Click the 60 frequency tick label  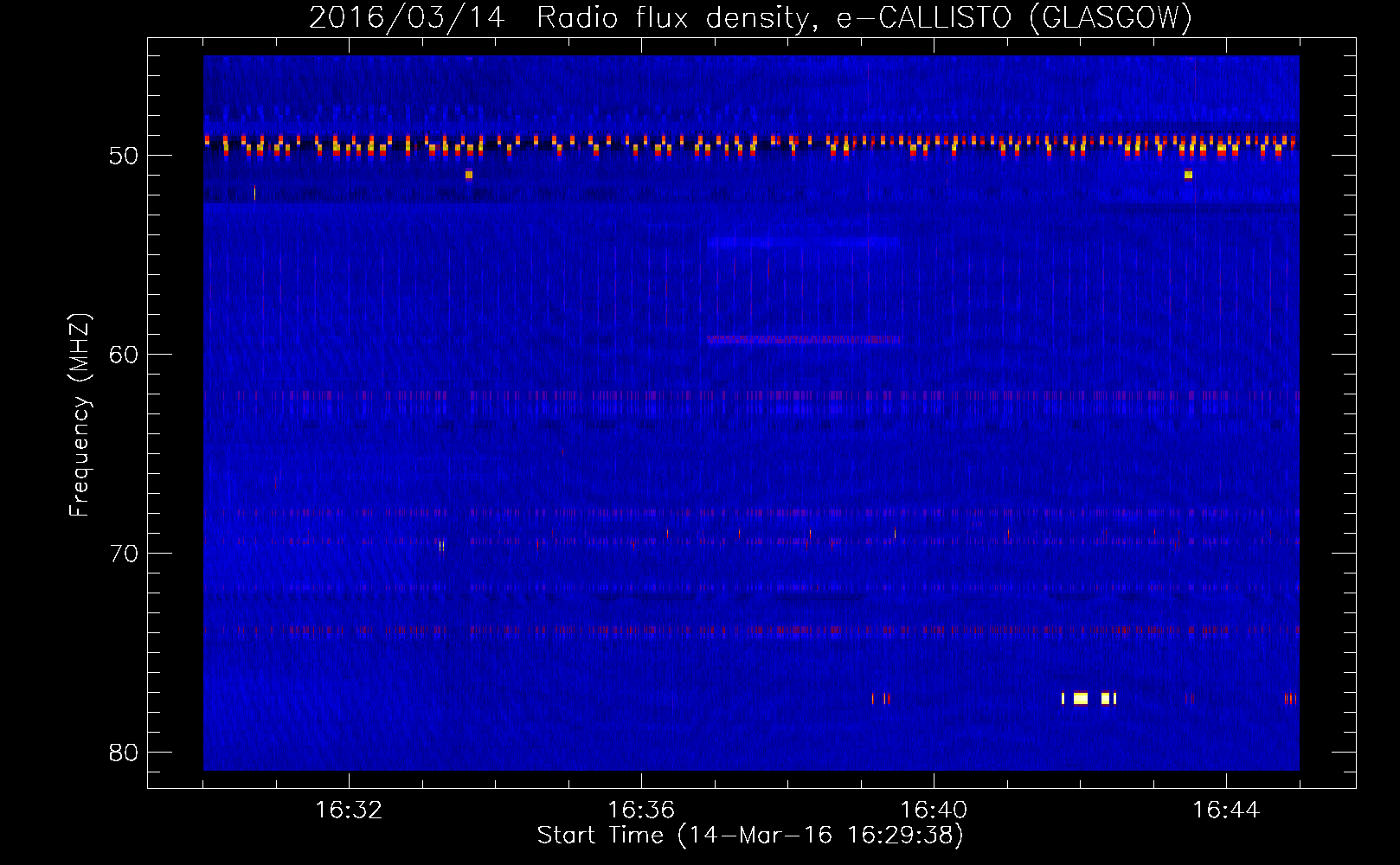[x=124, y=355]
